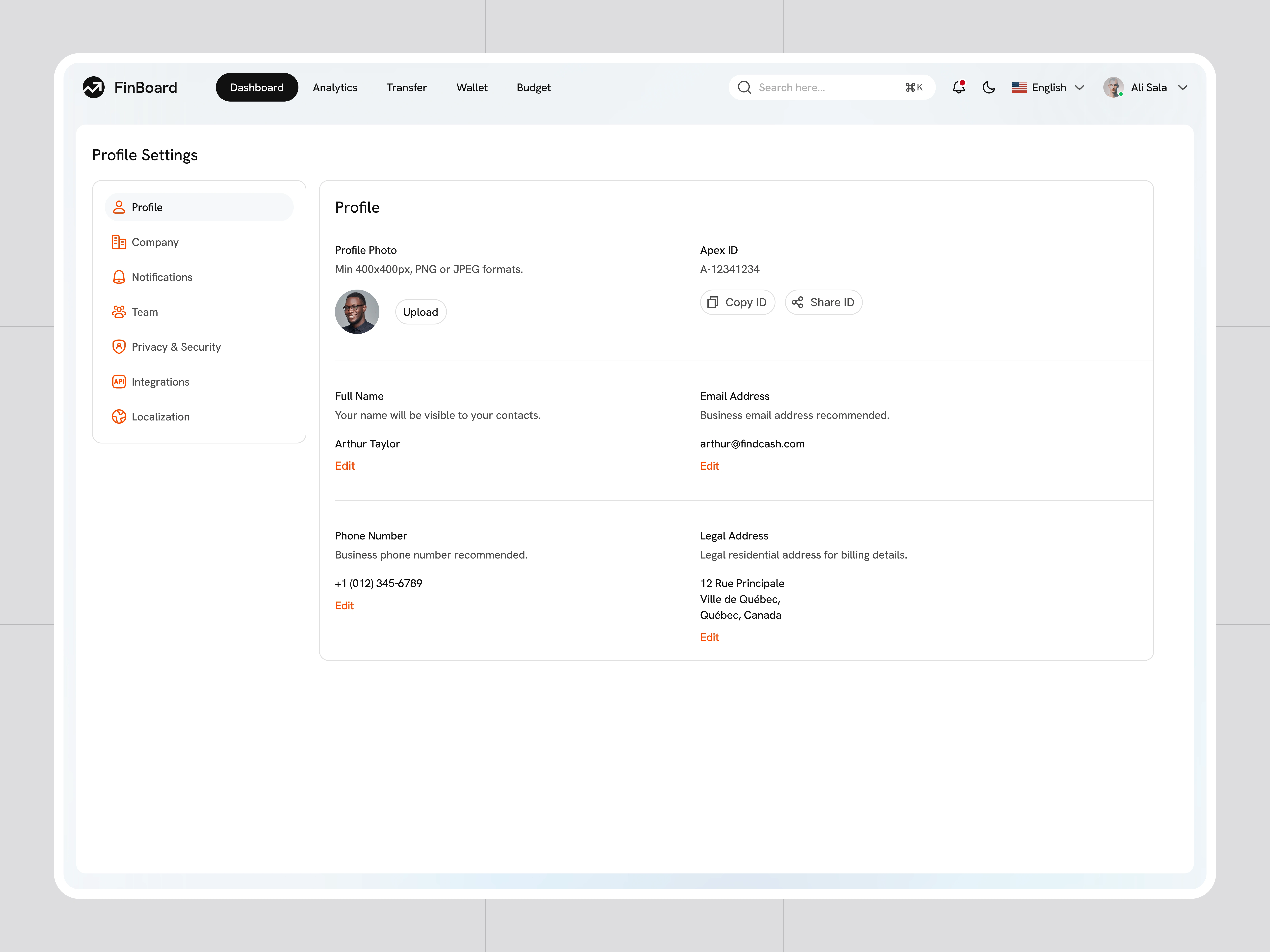Screen dimensions: 1270x952
Task: Click the Profile person icon in sidebar
Action: pyautogui.click(x=119, y=207)
